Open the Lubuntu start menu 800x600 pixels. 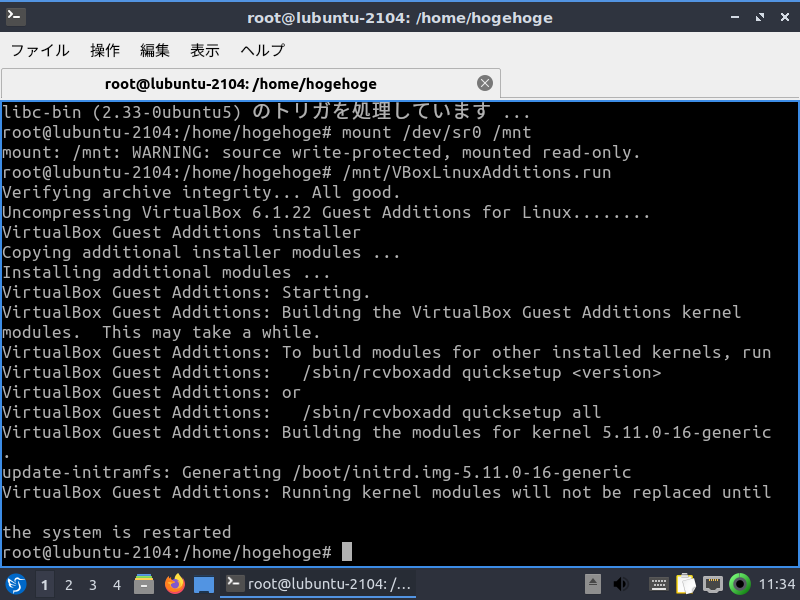tap(16, 584)
